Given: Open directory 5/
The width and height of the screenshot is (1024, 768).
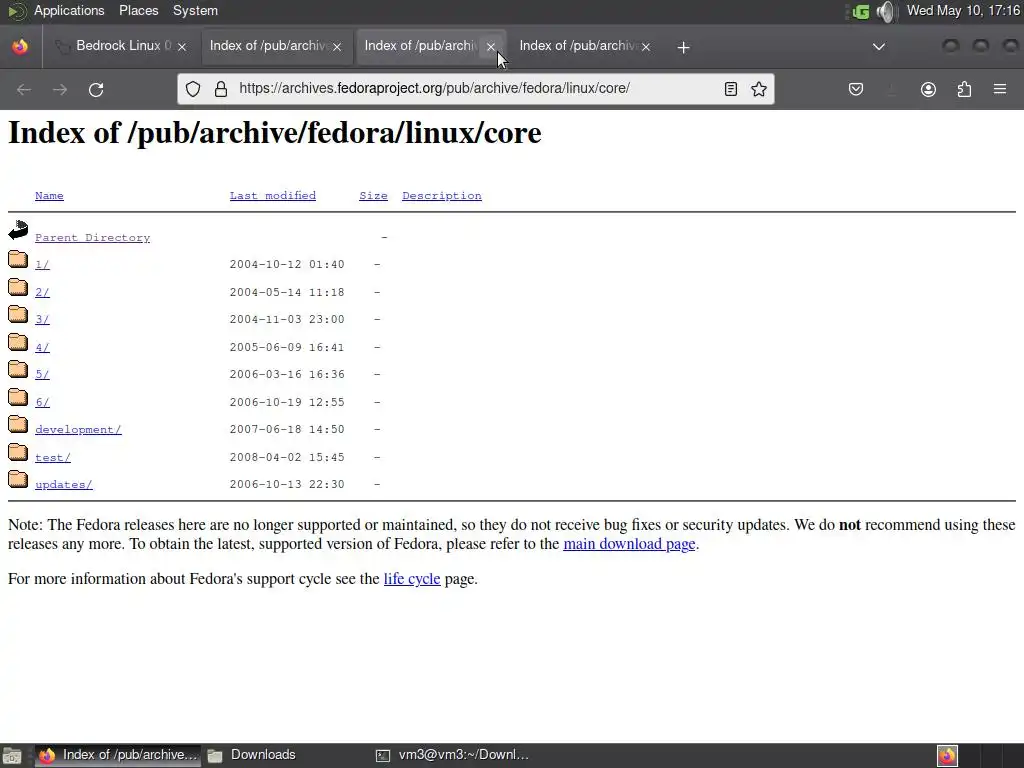Looking at the screenshot, I should point(42,374).
